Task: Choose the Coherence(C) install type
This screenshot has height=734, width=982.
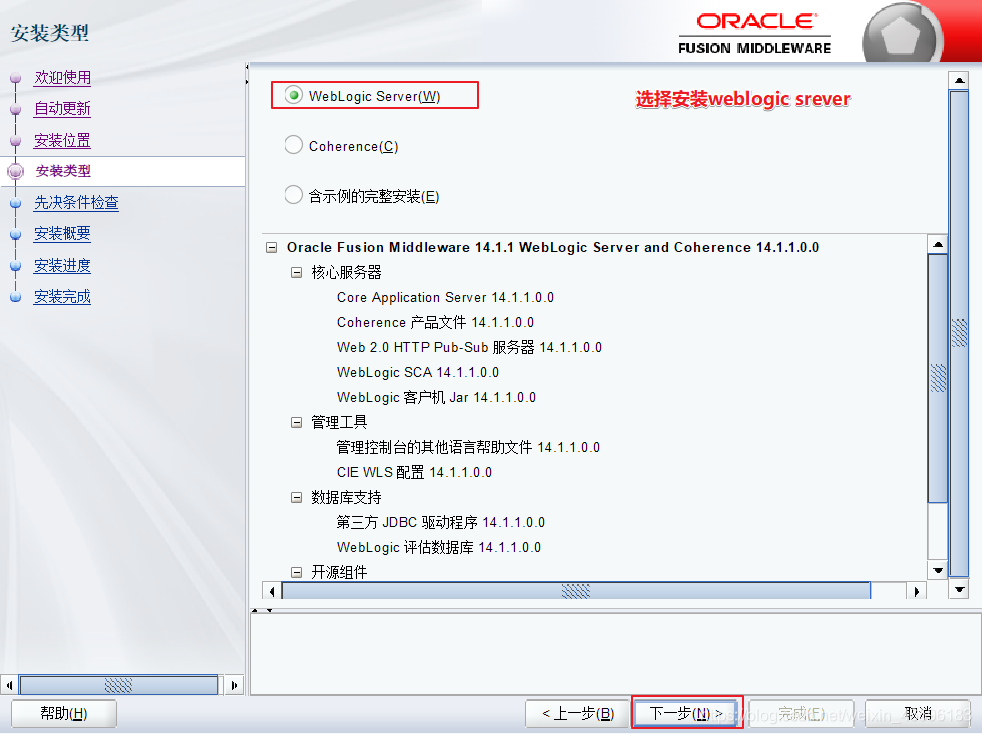Action: [294, 145]
